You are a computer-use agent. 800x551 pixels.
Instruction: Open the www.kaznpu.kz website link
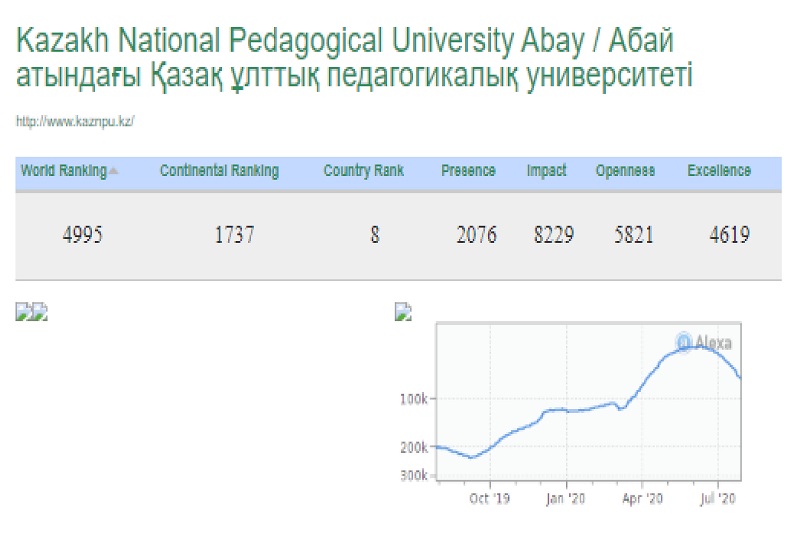75,121
